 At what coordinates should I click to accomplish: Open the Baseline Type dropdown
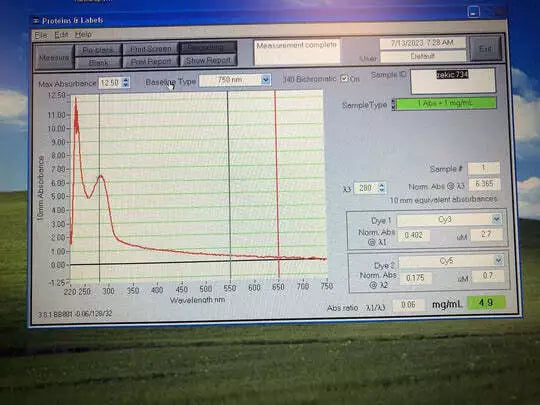(265, 80)
